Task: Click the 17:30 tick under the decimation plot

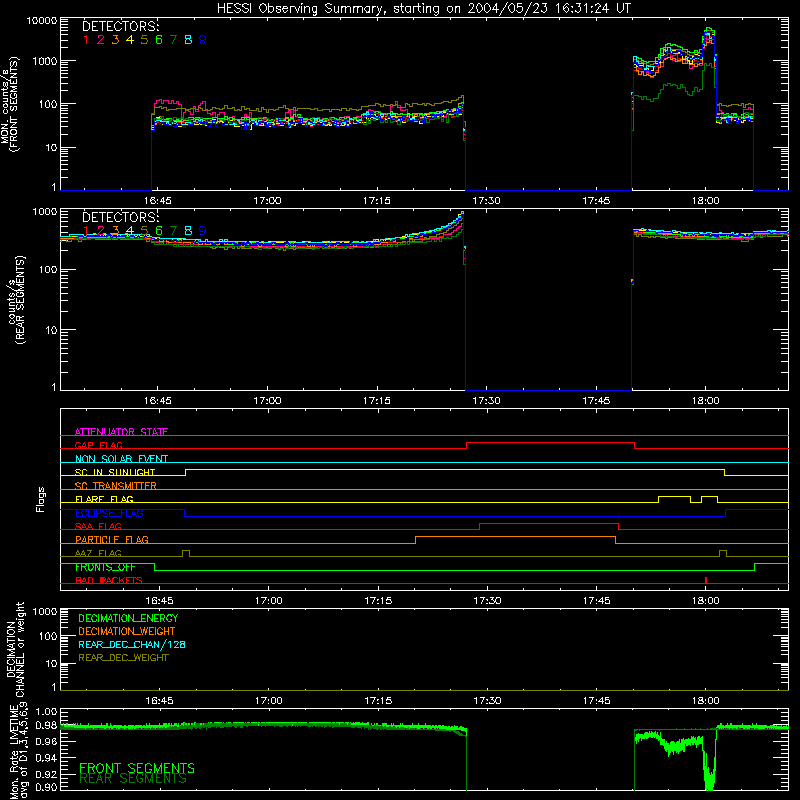Action: click(487, 701)
